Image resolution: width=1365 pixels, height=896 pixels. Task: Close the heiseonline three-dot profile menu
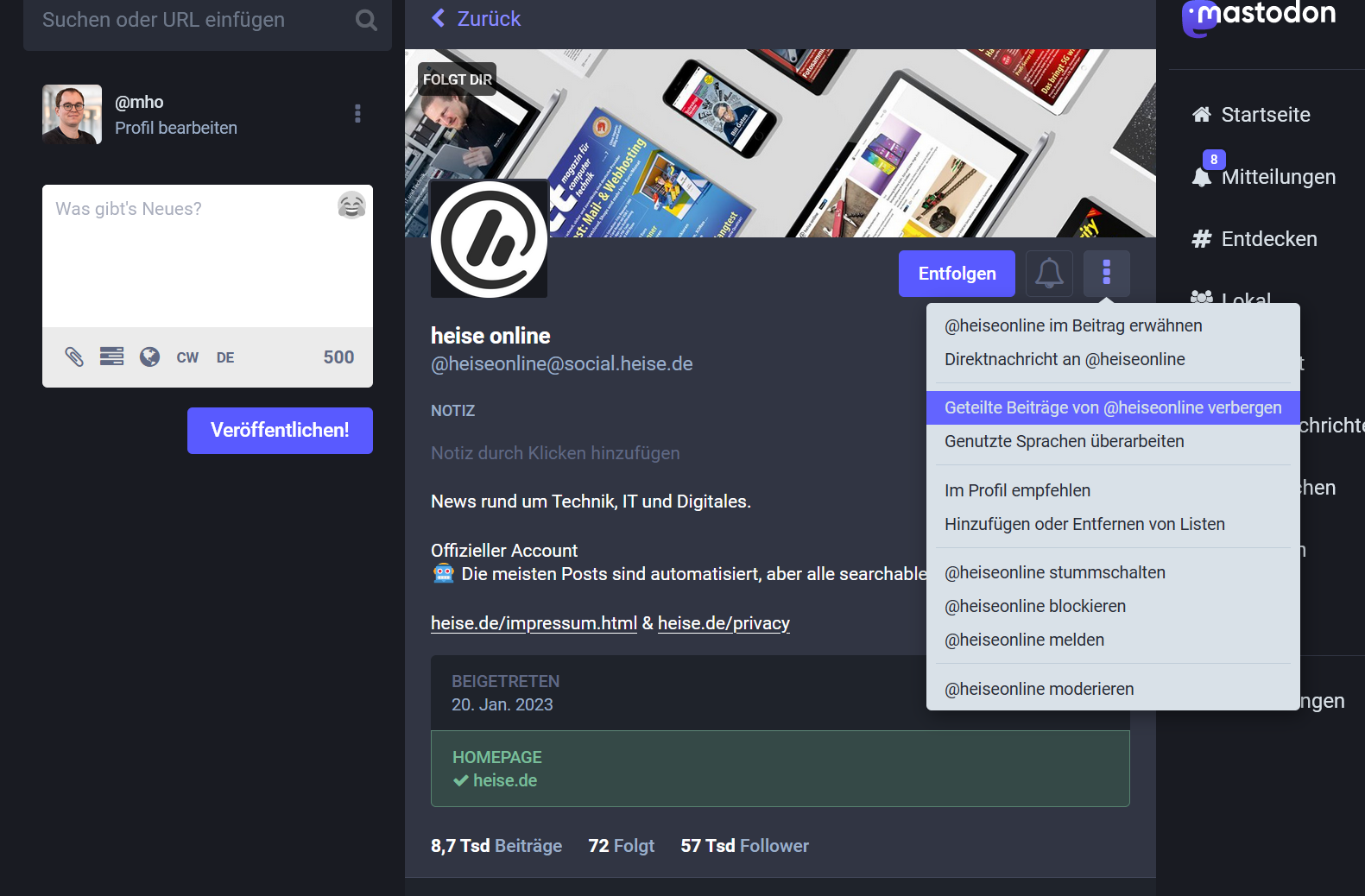pos(1106,274)
